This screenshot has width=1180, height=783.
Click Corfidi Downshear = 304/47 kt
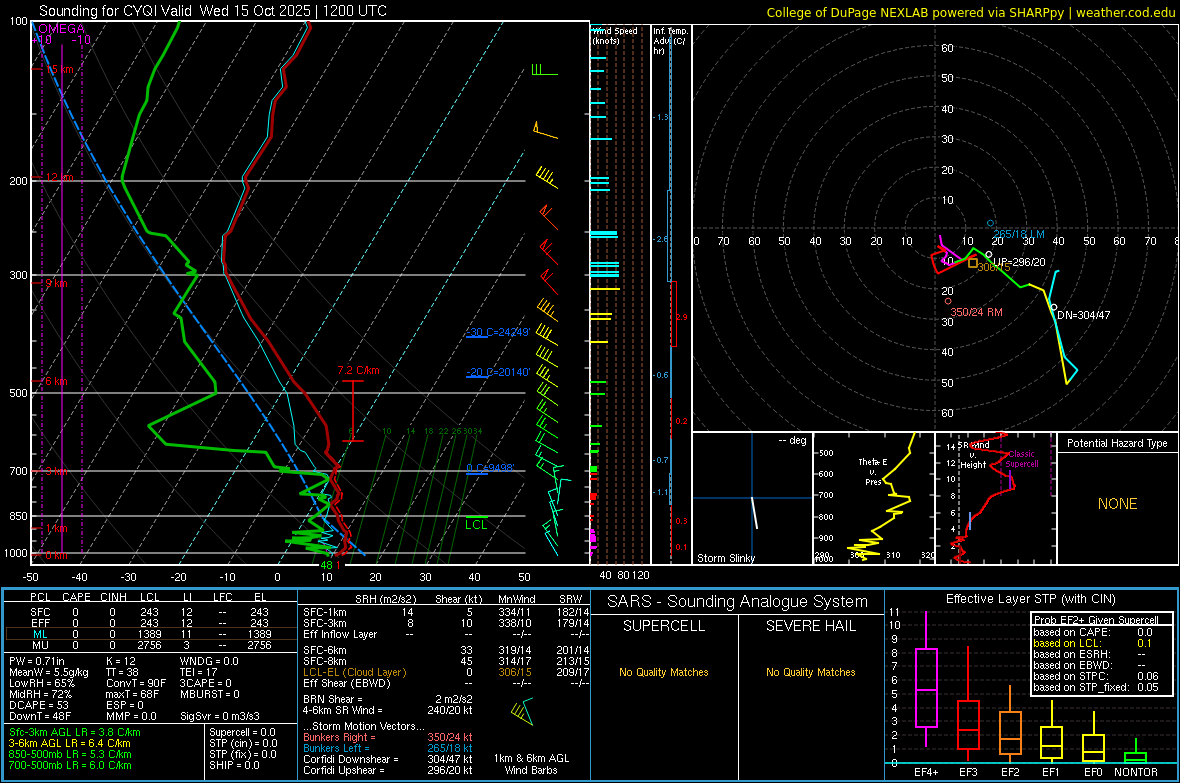click(388, 759)
